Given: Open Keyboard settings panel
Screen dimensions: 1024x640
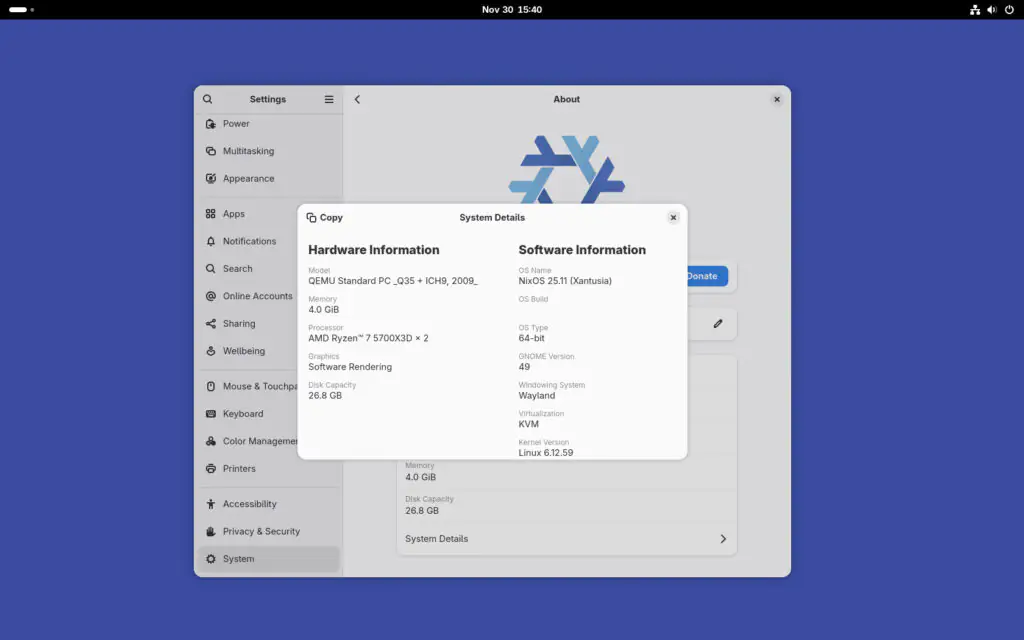Looking at the screenshot, I should pyautogui.click(x=243, y=414).
